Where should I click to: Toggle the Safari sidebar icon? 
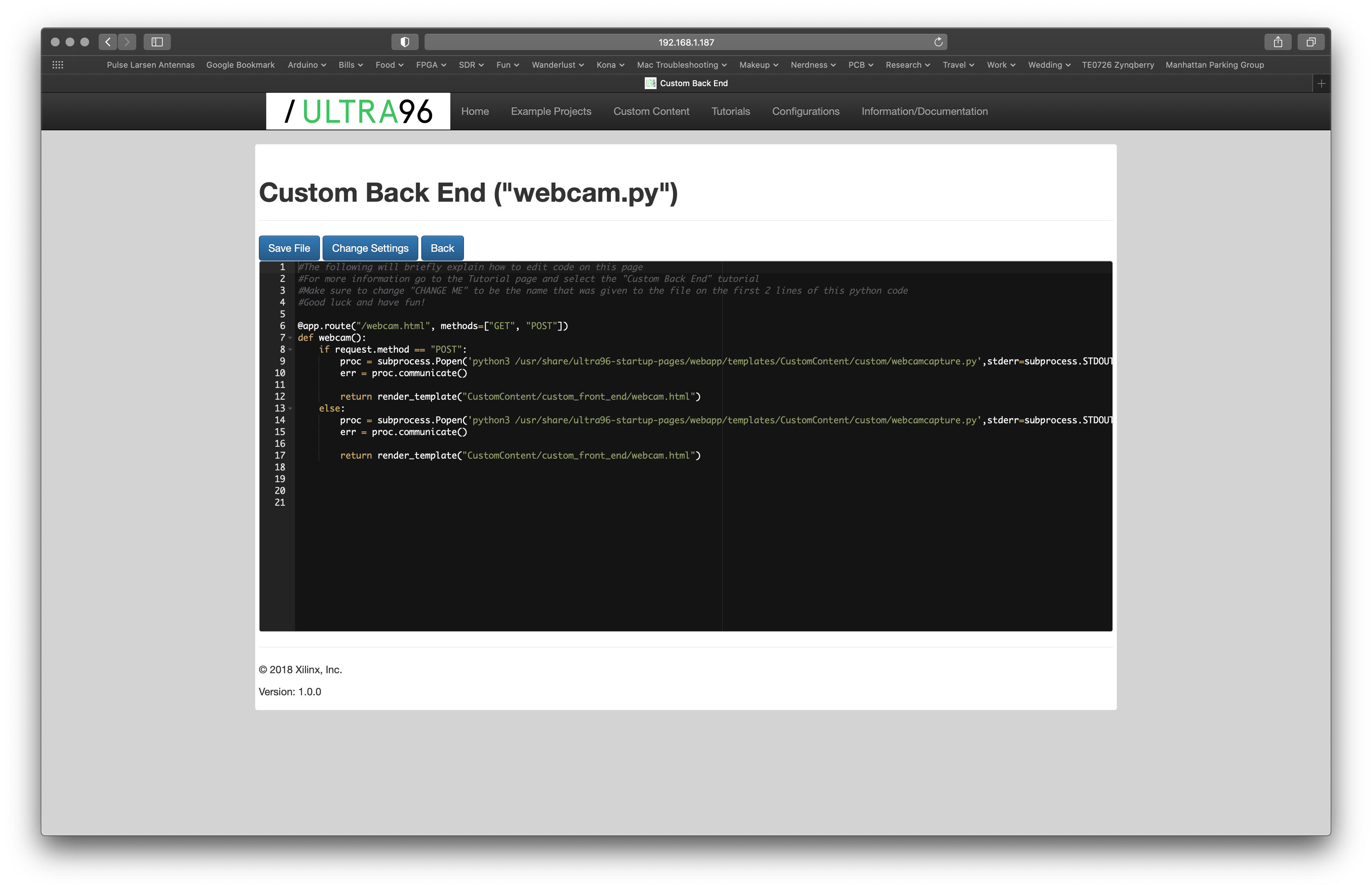(157, 42)
